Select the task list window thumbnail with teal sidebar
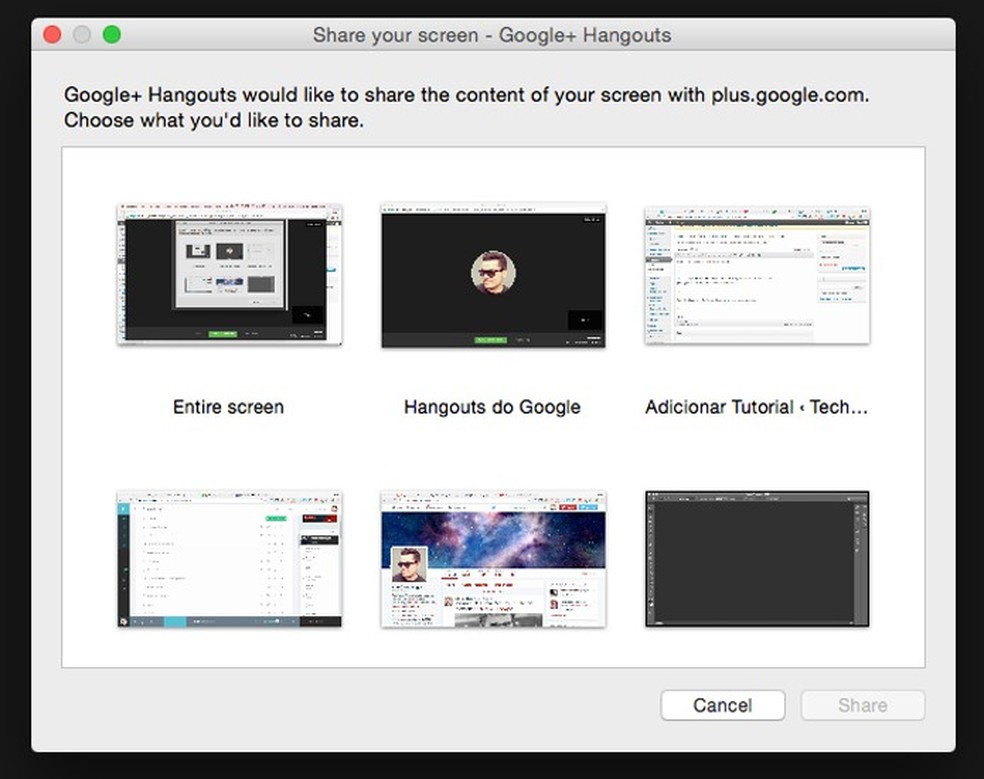Screen dimensions: 984x779 pyautogui.click(x=230, y=559)
